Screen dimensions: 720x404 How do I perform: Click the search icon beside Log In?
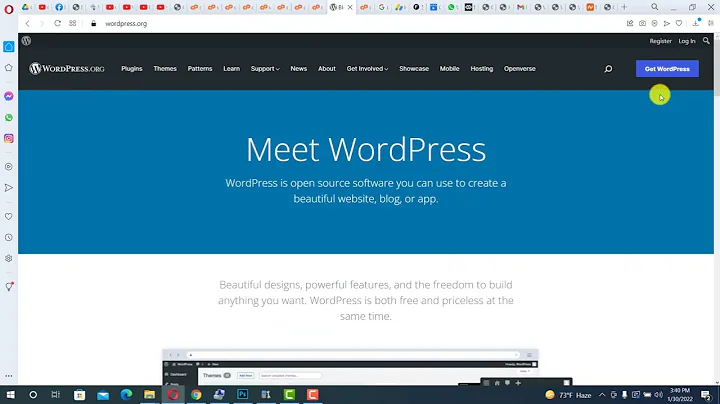pos(706,41)
